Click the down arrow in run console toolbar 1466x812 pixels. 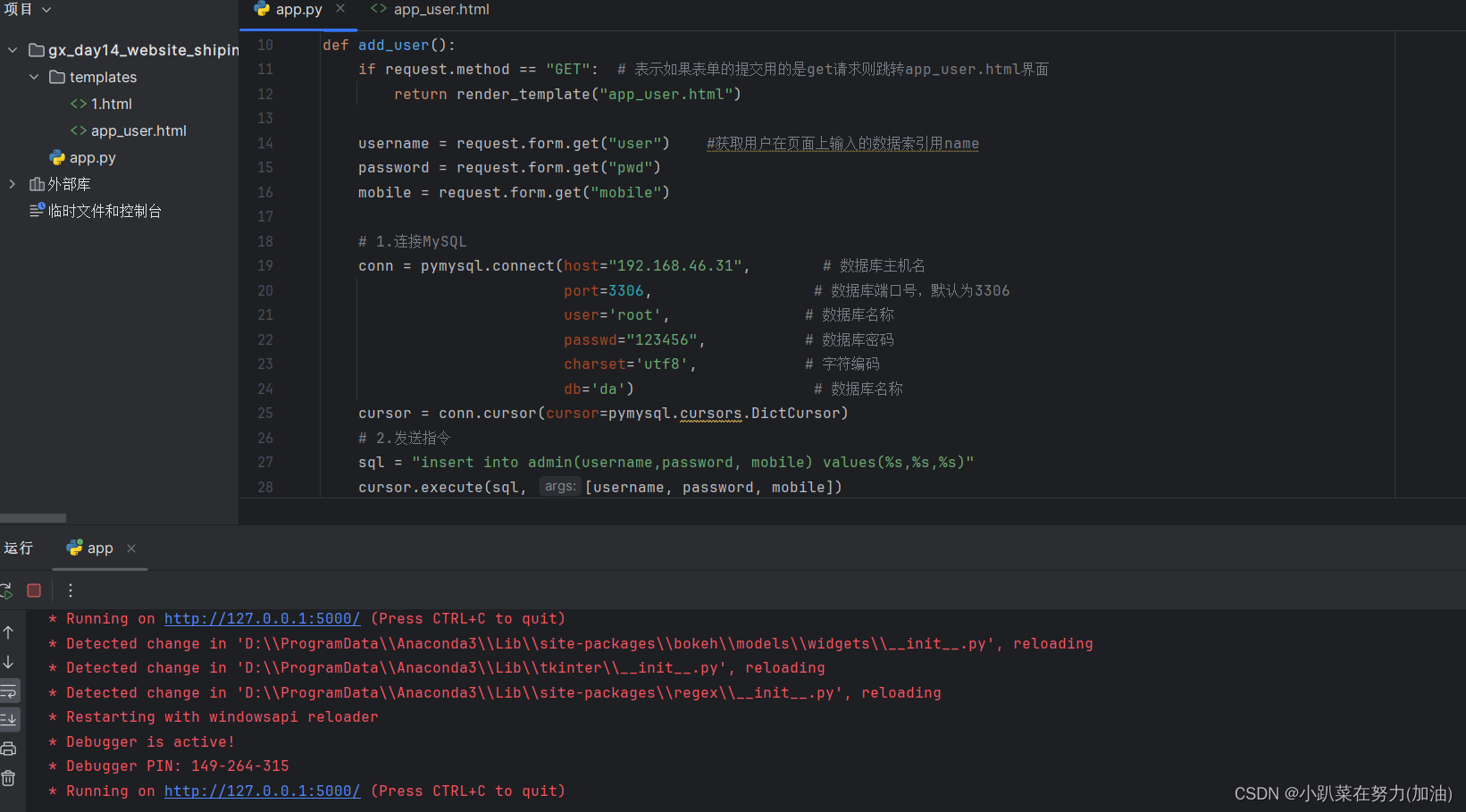9,662
